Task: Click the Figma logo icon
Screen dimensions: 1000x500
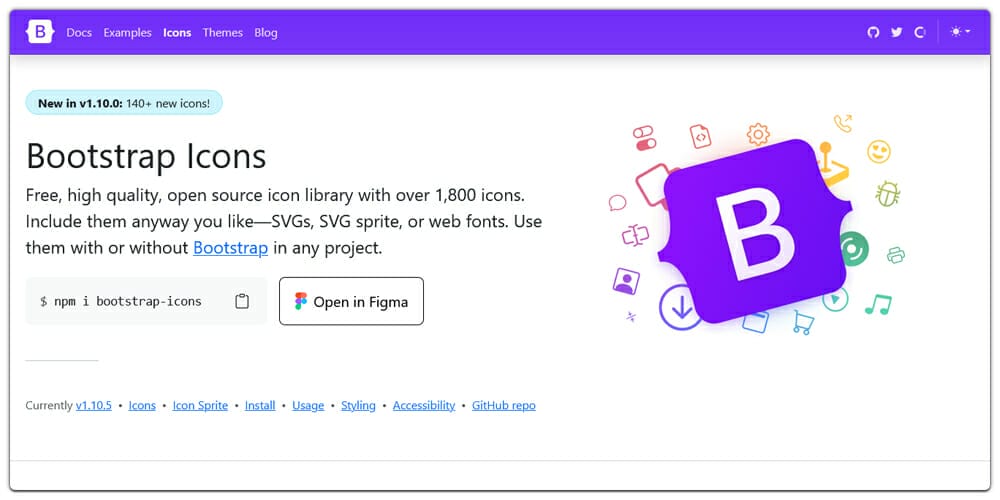Action: 300,301
